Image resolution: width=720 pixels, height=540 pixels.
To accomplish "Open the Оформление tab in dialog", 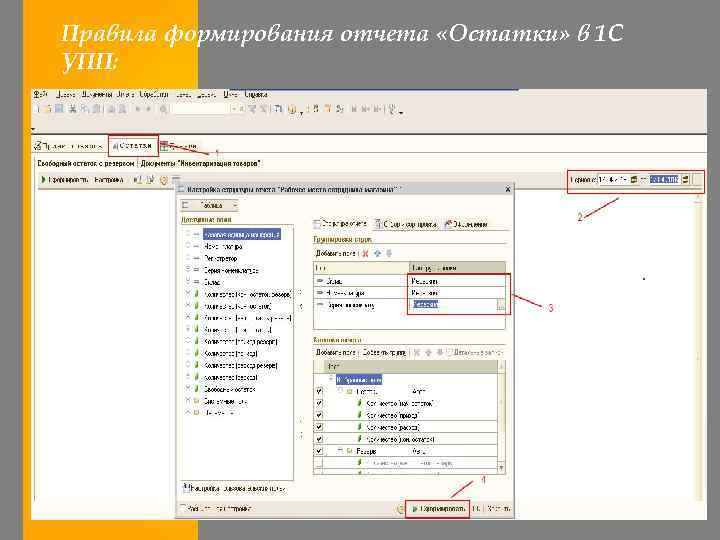I will [x=466, y=224].
